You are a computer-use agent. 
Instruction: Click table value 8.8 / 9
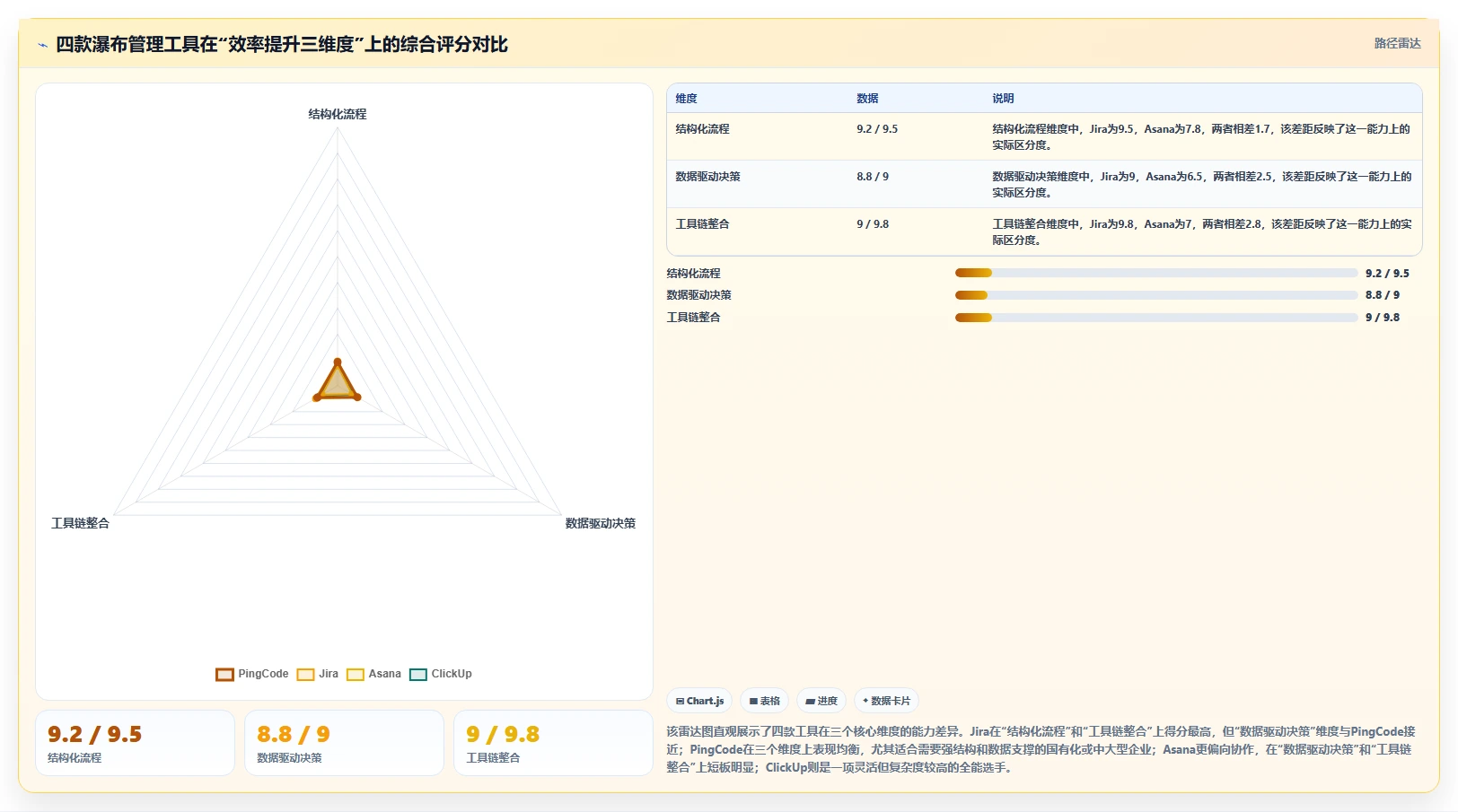point(873,177)
